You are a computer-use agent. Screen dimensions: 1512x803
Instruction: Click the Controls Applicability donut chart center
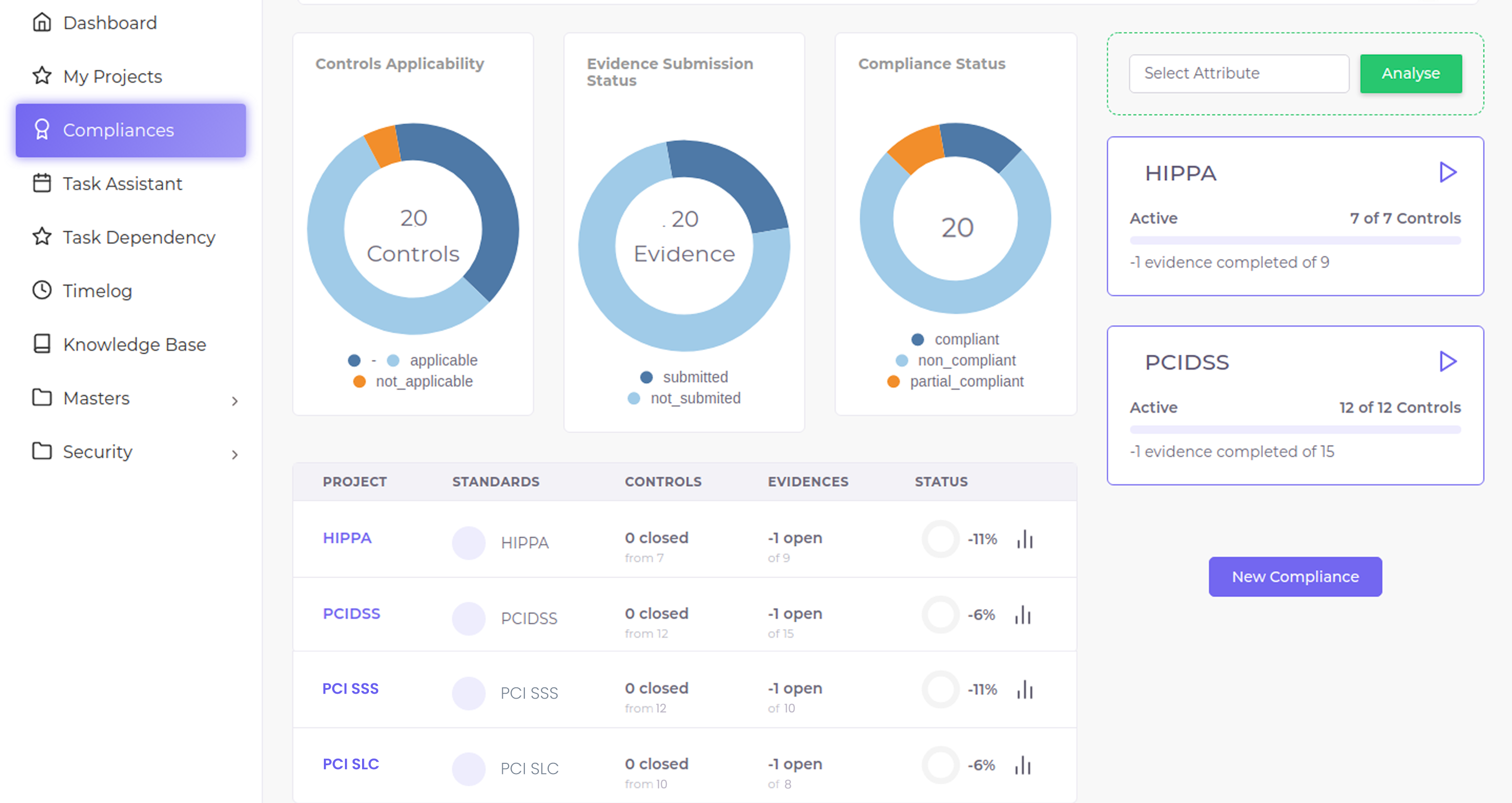click(x=413, y=228)
